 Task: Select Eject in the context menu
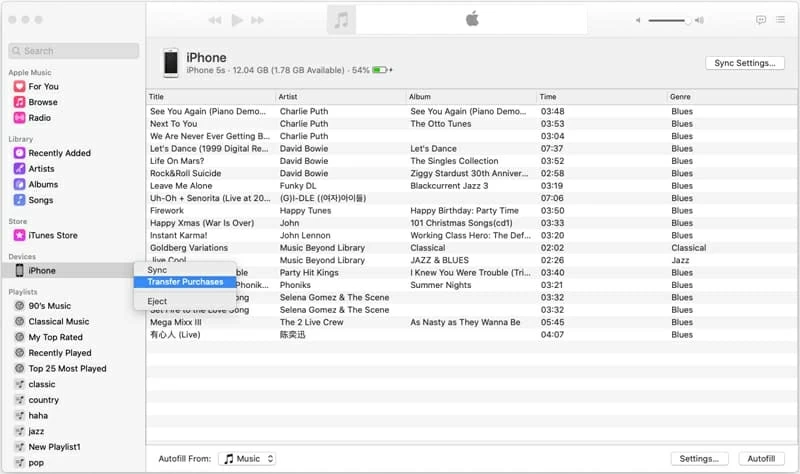tap(157, 301)
